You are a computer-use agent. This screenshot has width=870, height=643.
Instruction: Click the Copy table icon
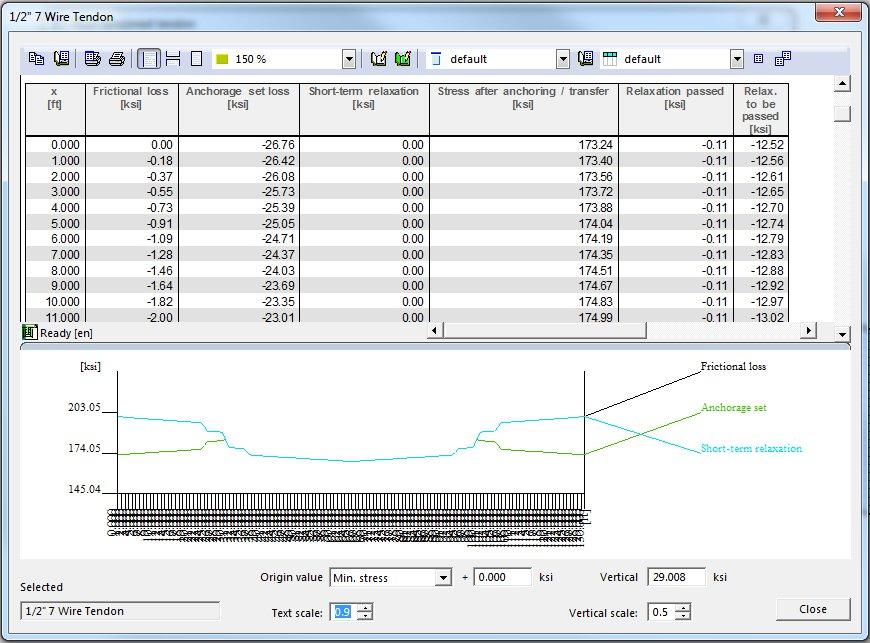tap(37, 58)
